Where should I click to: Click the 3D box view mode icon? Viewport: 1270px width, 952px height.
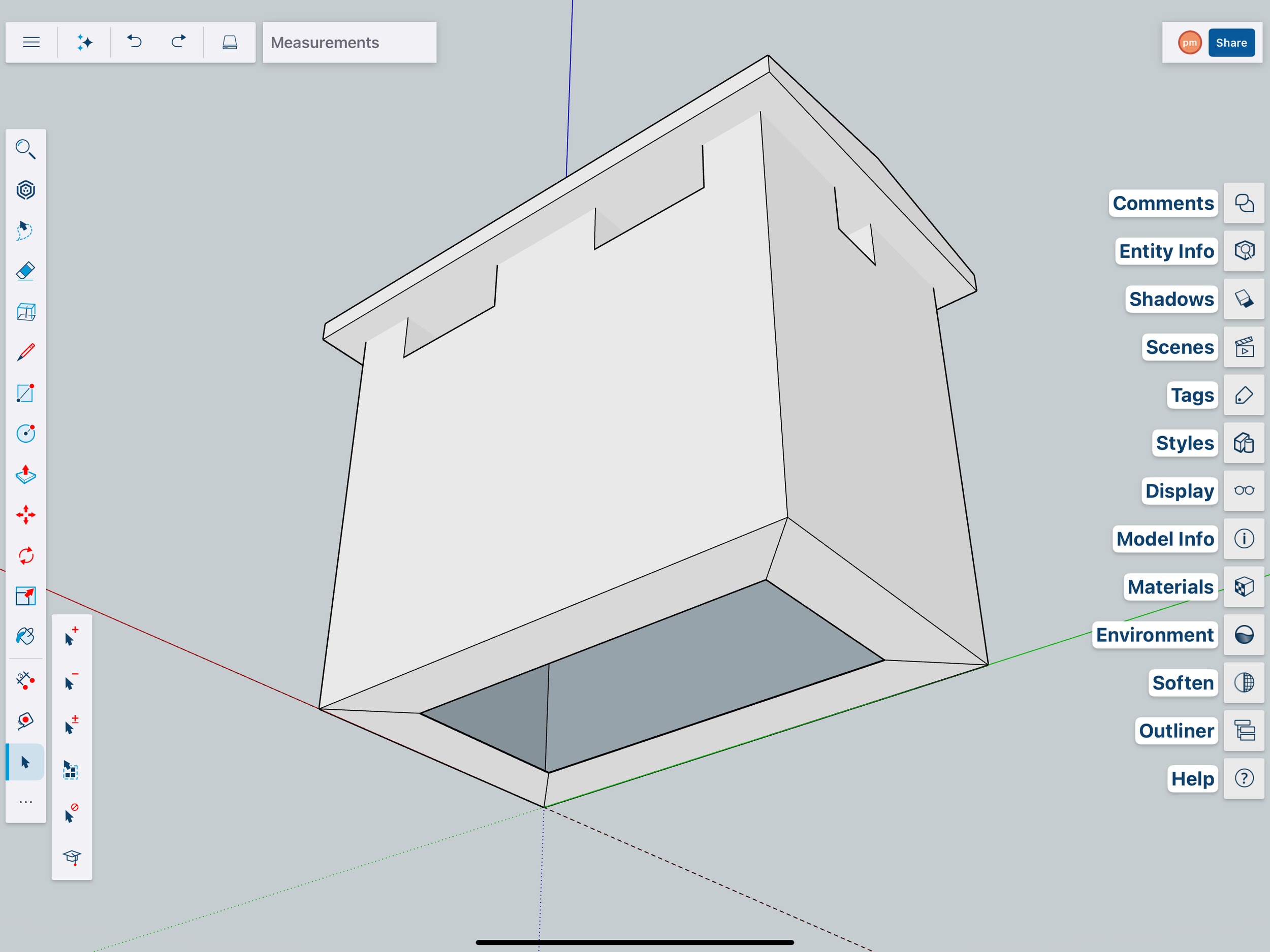[25, 312]
